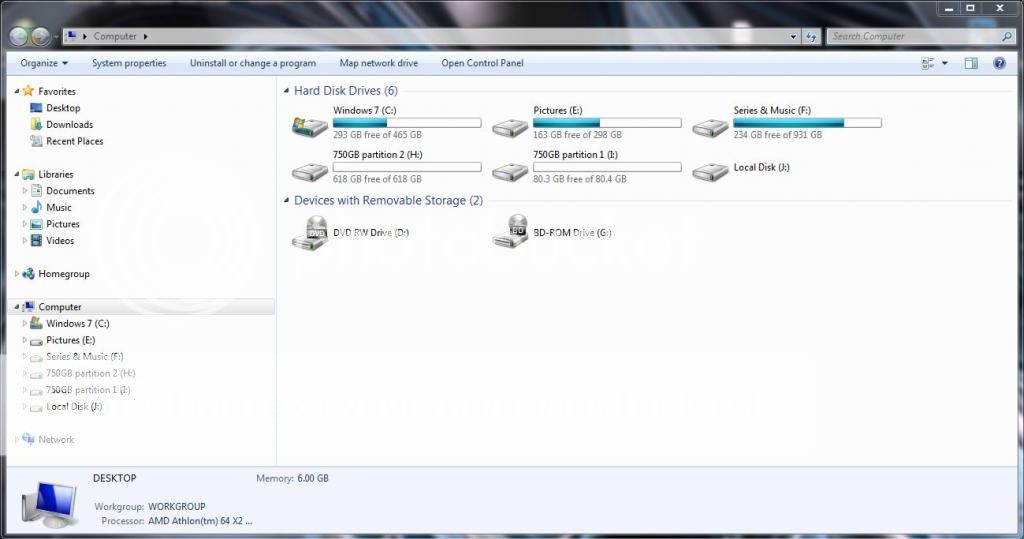Toggle the preview pane button
Image resolution: width=1024 pixels, height=539 pixels.
click(971, 63)
